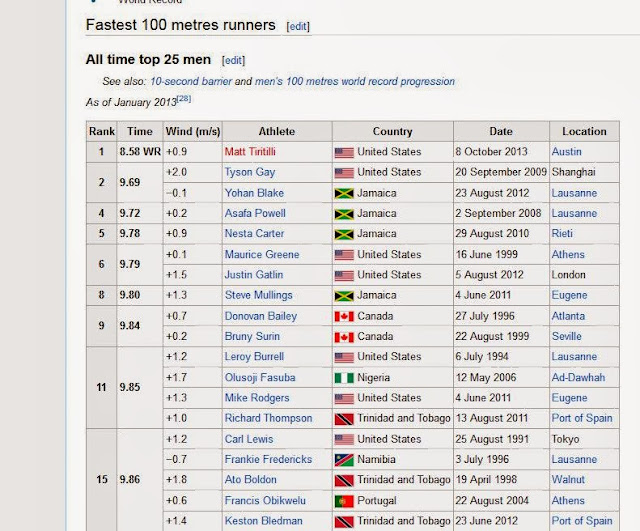Click Lausanne location in Asafa Powell row
640x531 pixels.
(x=574, y=213)
